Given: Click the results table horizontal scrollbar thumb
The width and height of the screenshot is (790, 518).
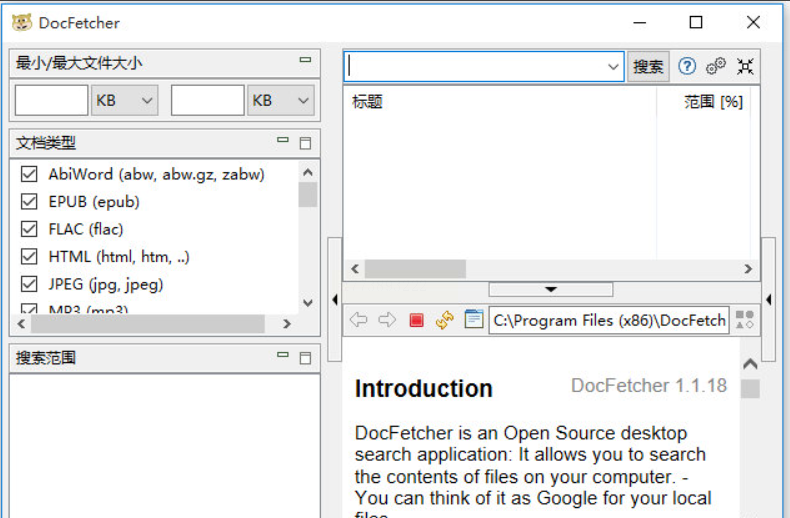Looking at the screenshot, I should pos(415,269).
